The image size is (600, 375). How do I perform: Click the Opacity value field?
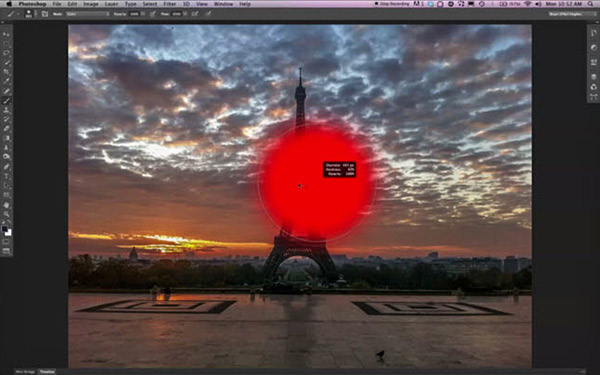click(x=134, y=14)
